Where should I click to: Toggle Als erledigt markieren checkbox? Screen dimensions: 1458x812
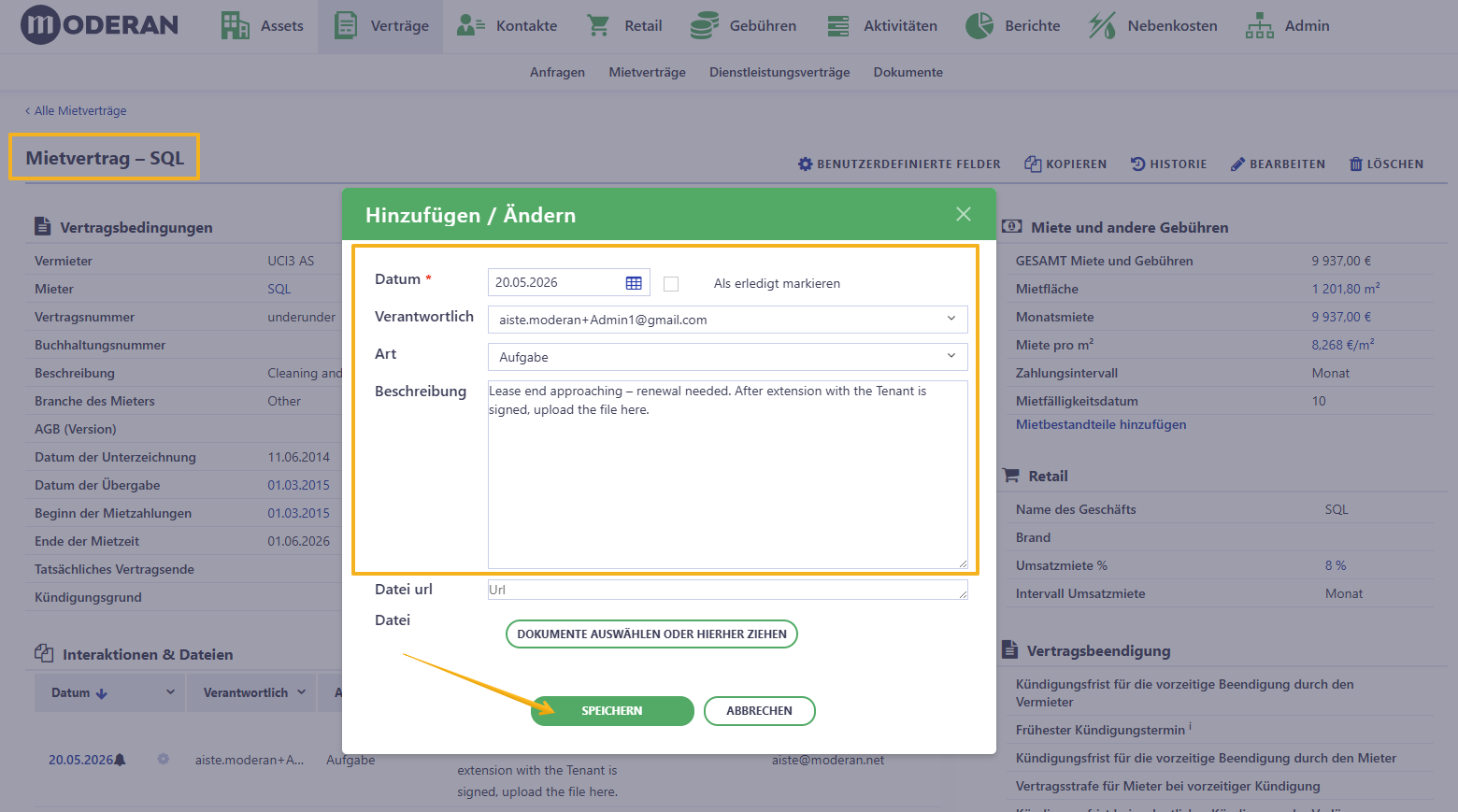671,283
